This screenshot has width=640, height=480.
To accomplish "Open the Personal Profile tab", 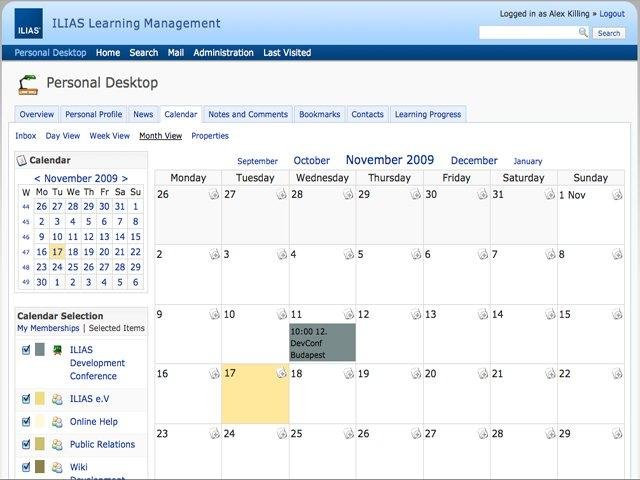I will [93, 114].
